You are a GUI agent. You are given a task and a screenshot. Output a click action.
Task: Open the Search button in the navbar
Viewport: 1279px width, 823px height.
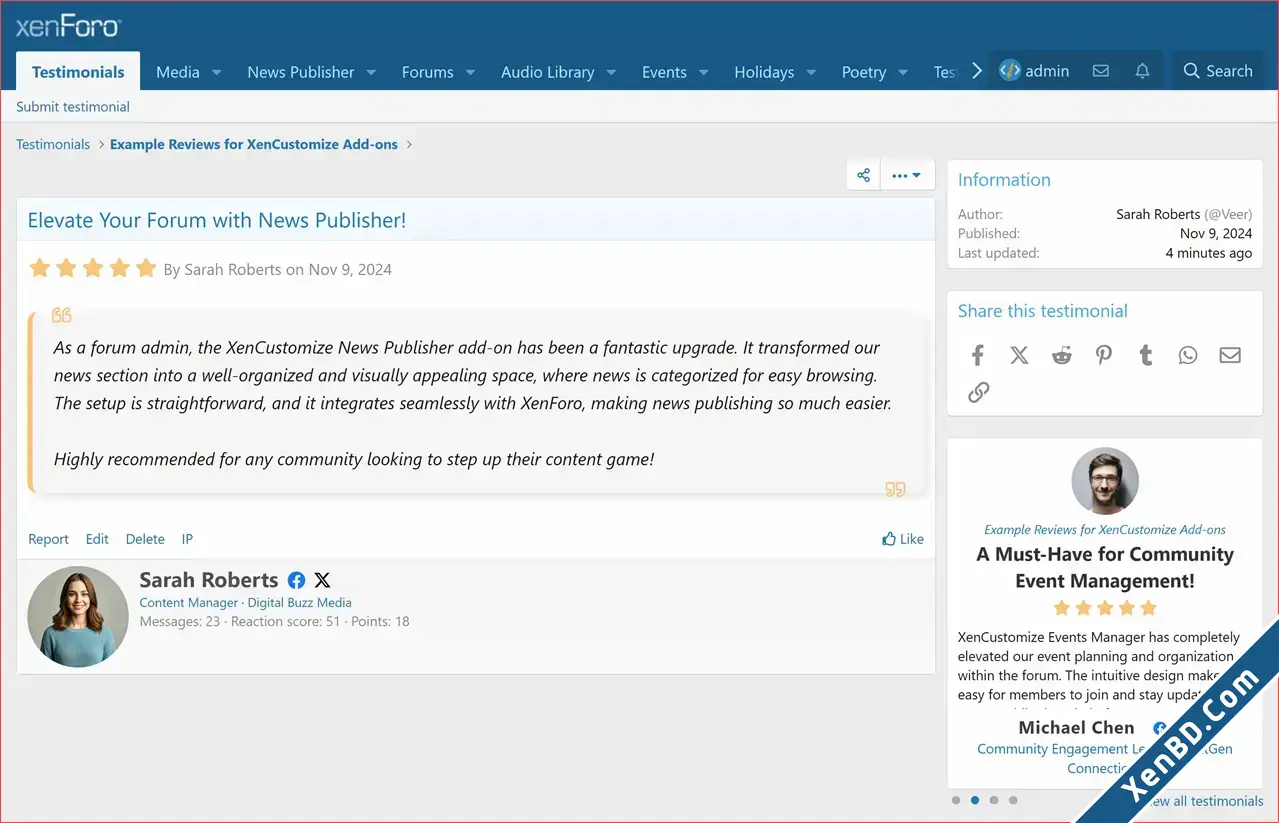[x=1217, y=71]
